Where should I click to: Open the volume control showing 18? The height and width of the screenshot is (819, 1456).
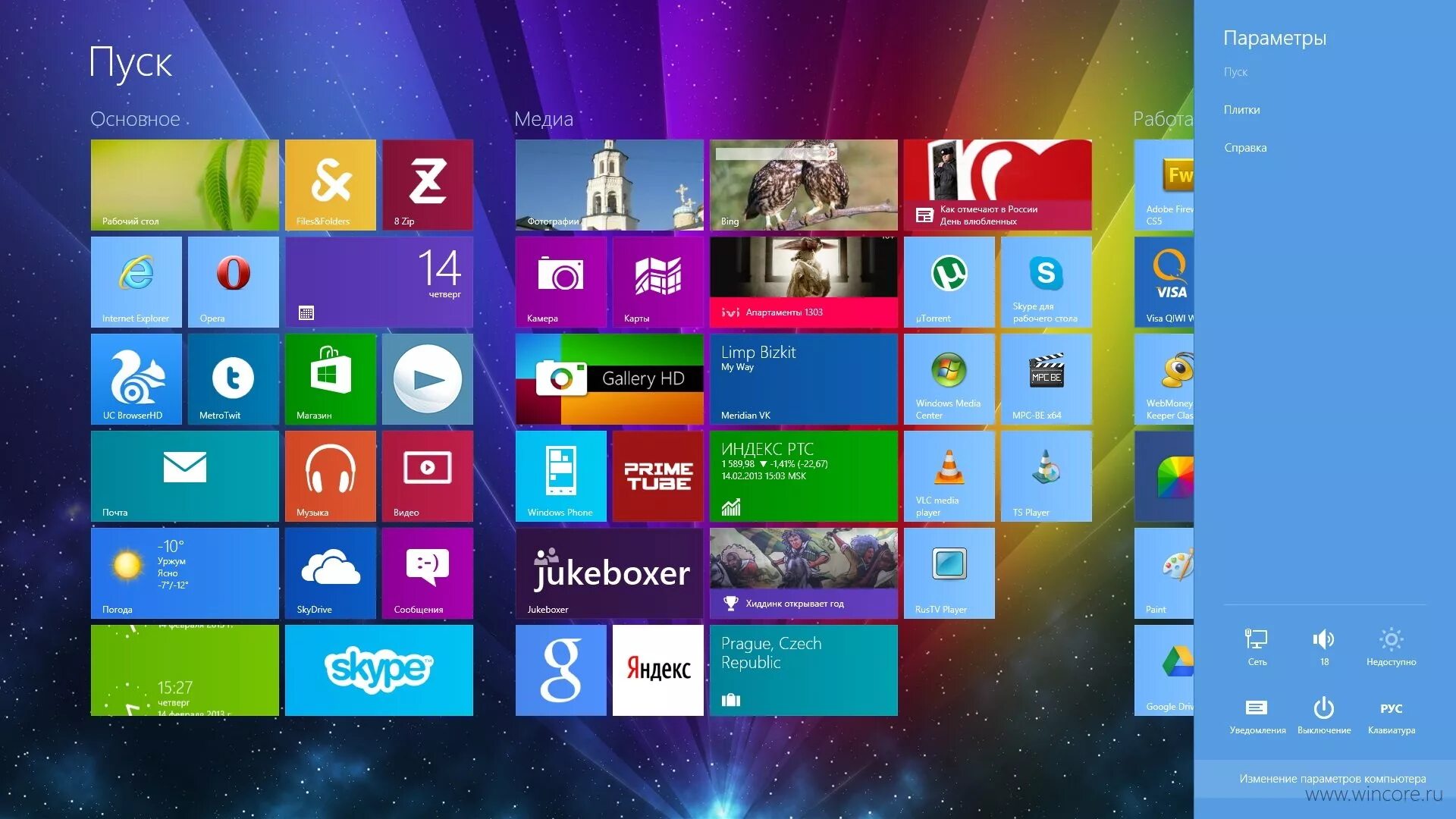click(x=1324, y=647)
